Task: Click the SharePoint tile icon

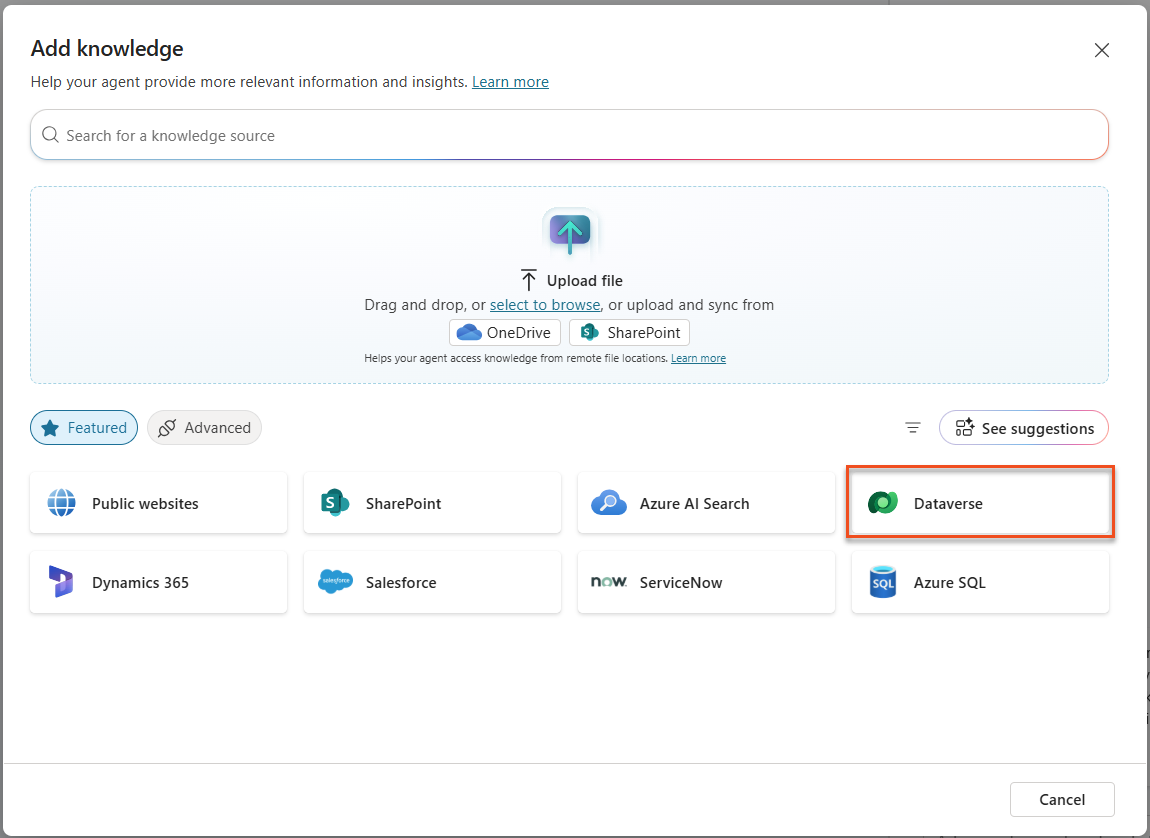Action: (x=335, y=503)
